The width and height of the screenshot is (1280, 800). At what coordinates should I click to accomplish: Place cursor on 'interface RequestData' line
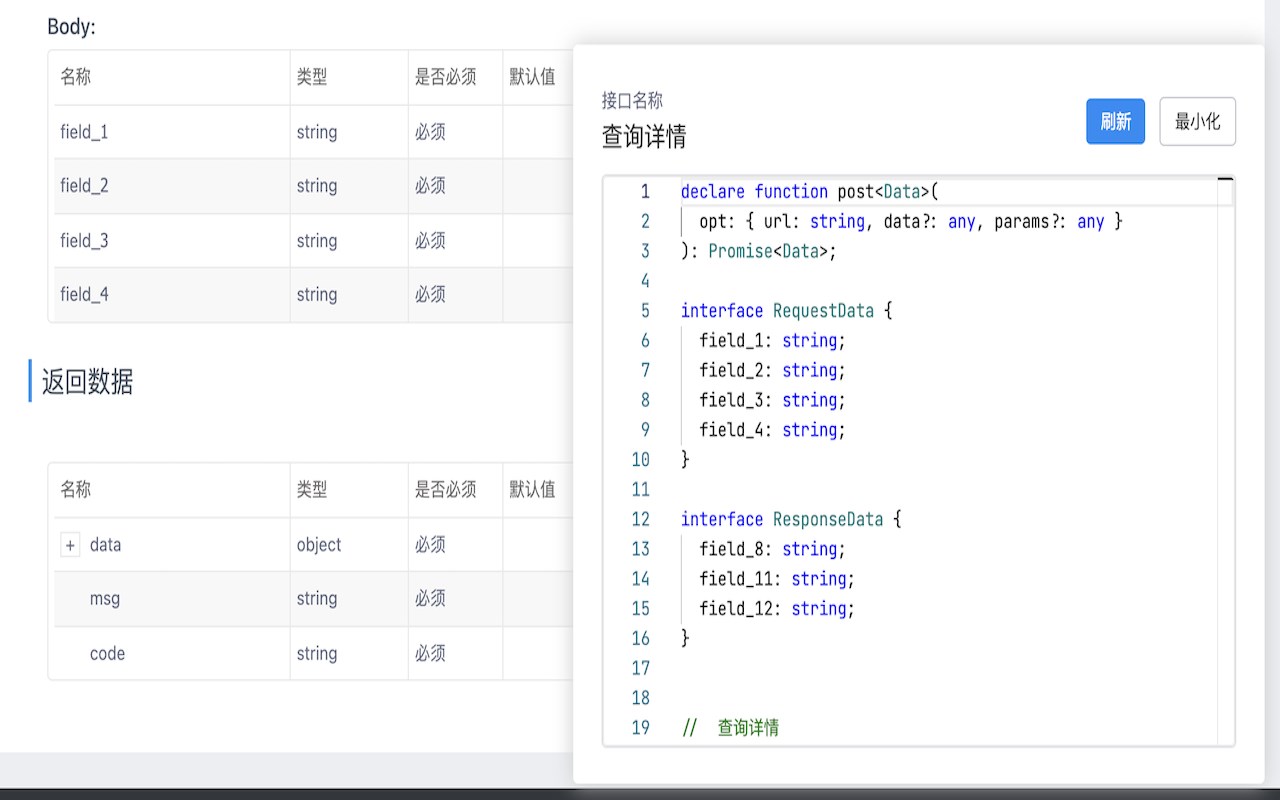(x=786, y=311)
